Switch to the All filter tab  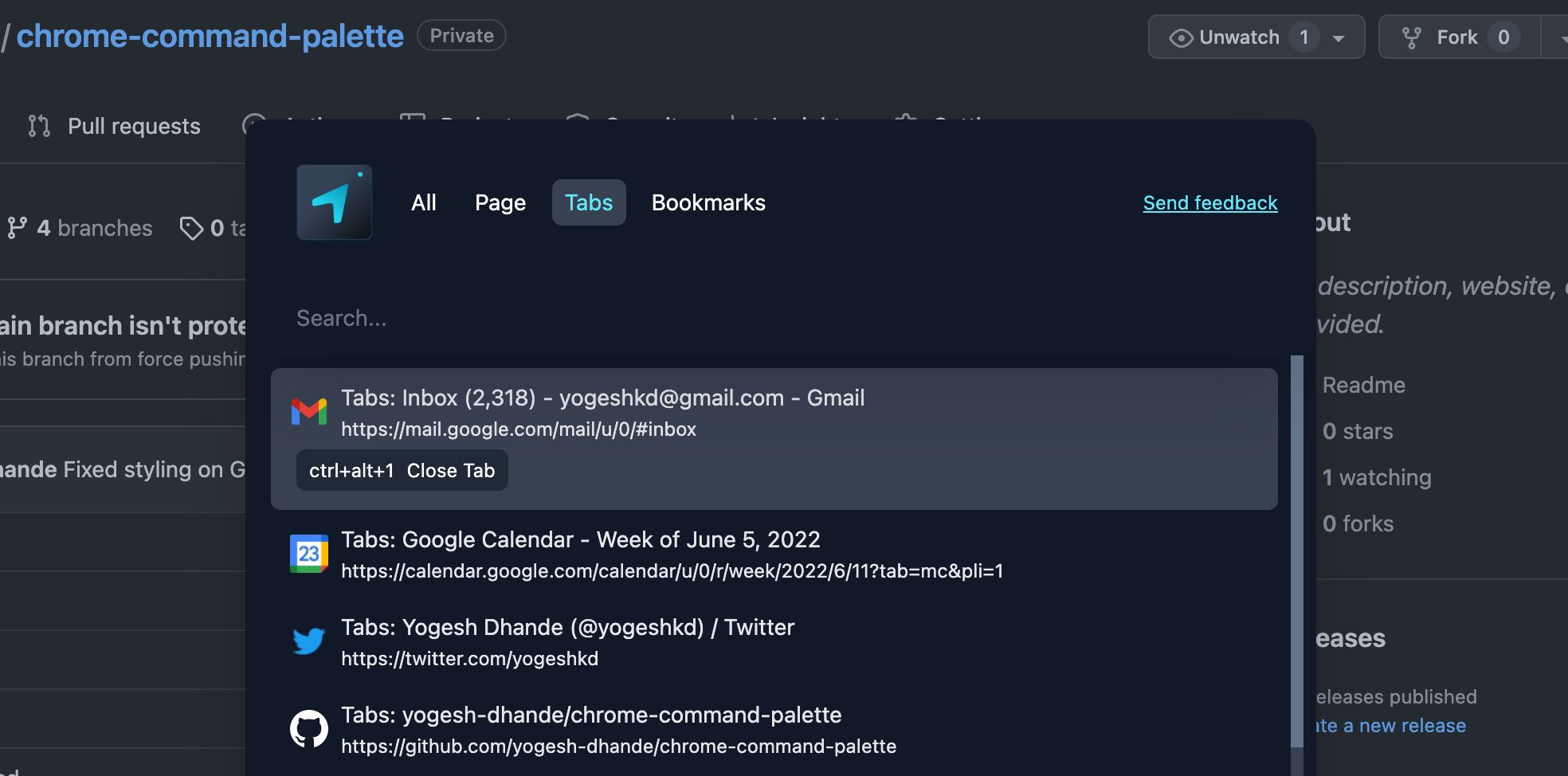coord(424,202)
